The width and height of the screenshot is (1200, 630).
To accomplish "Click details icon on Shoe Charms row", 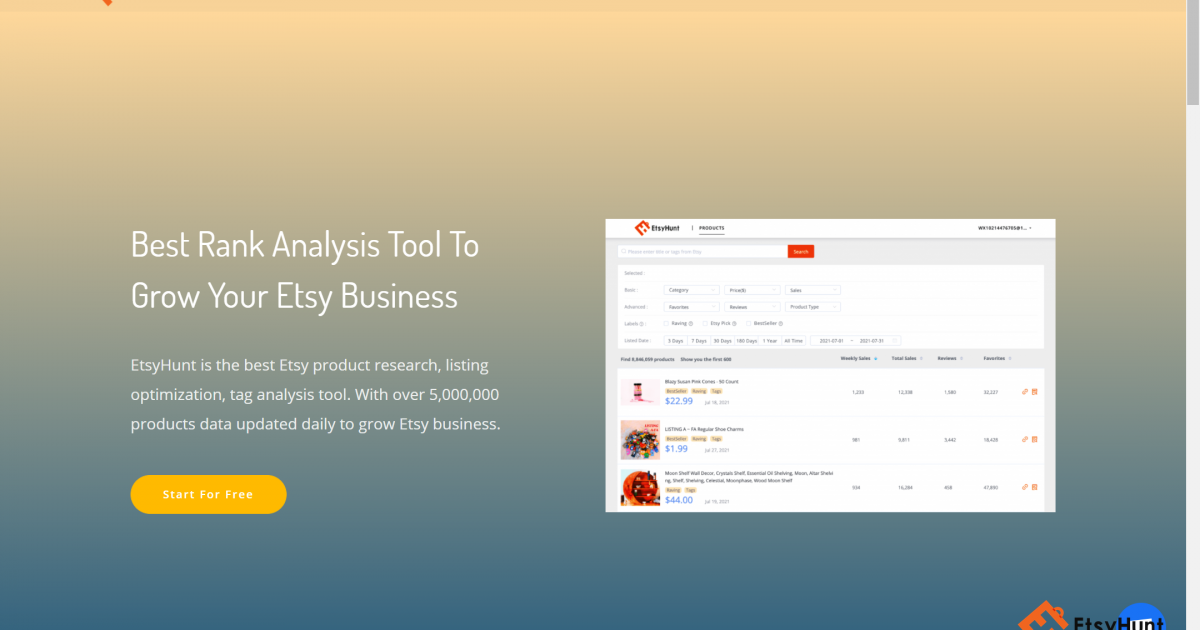I will 1034,439.
